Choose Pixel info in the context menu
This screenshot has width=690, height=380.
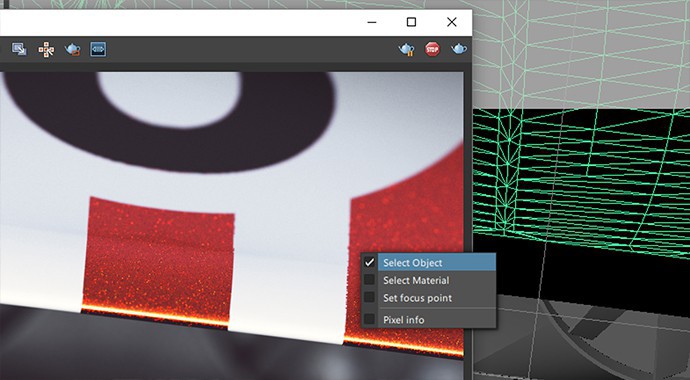(429, 320)
